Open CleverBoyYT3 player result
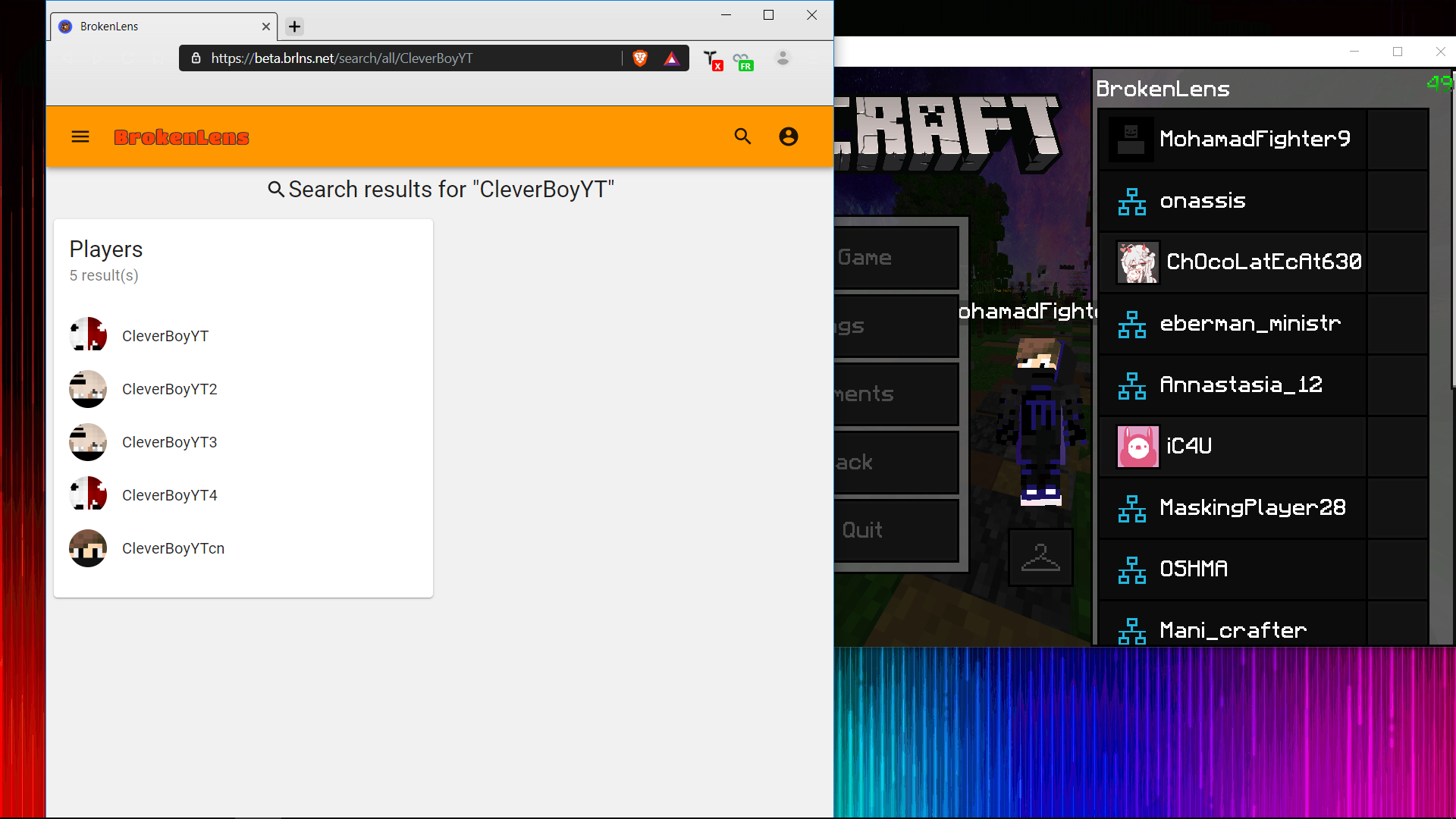 point(243,442)
